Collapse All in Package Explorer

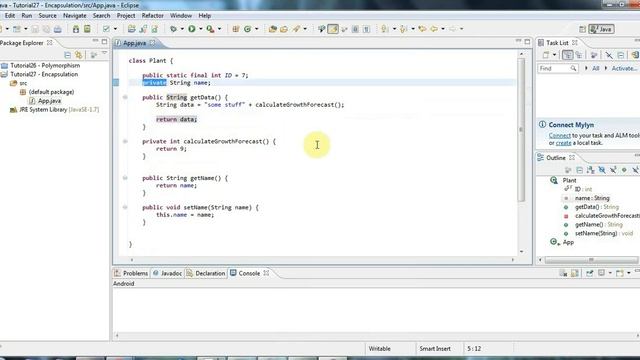68,55
